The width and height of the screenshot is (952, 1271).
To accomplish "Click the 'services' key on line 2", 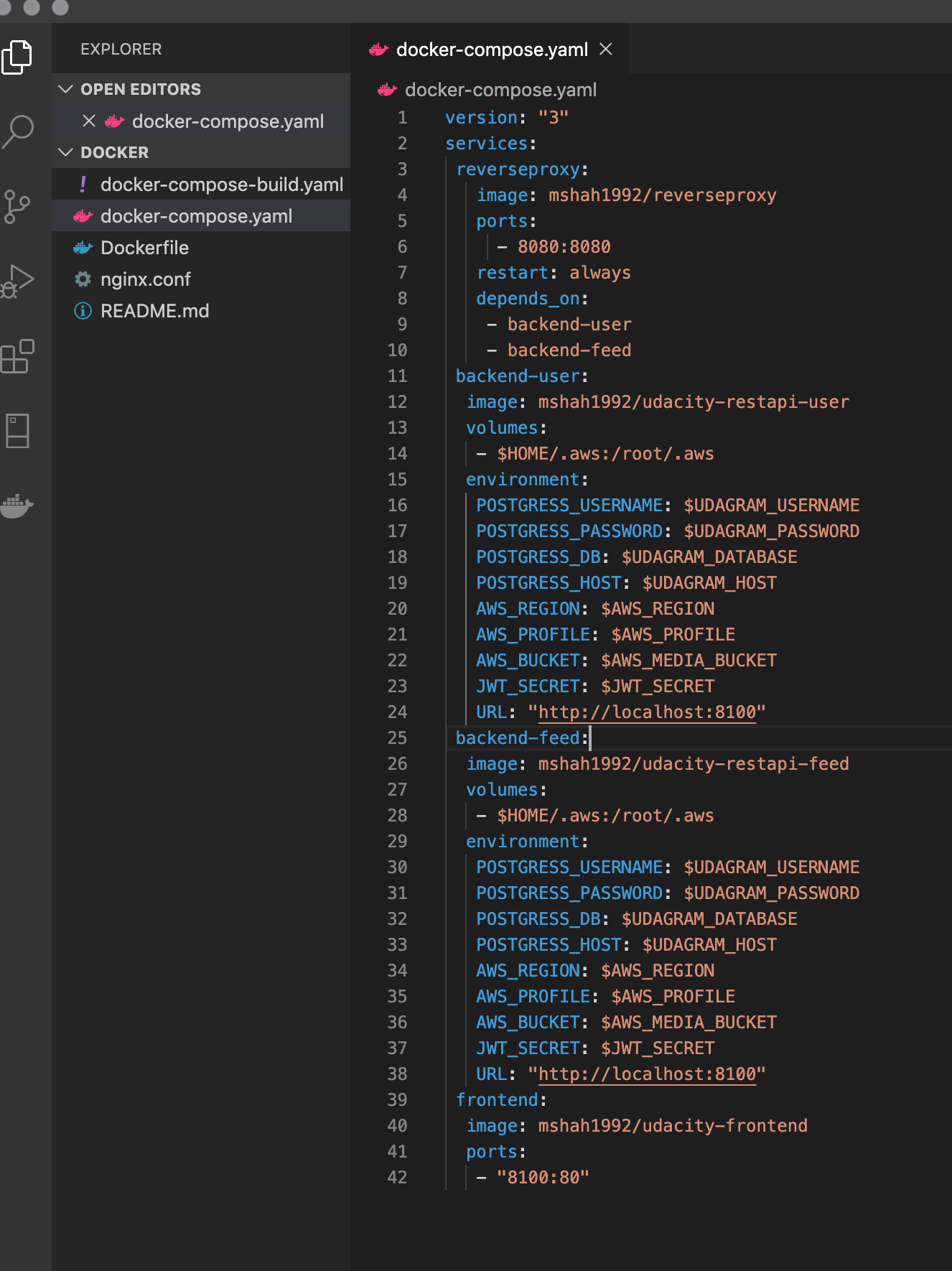I will [x=486, y=143].
